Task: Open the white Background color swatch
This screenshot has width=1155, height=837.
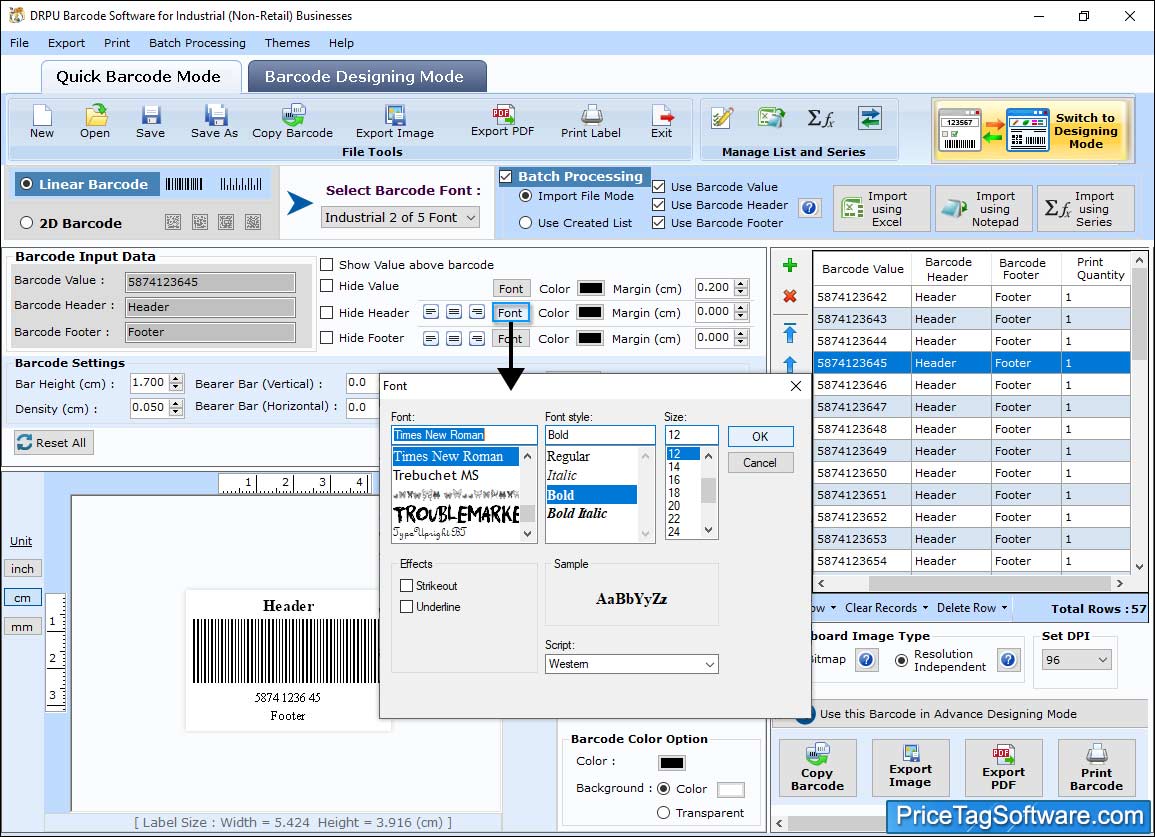Action: [730, 789]
